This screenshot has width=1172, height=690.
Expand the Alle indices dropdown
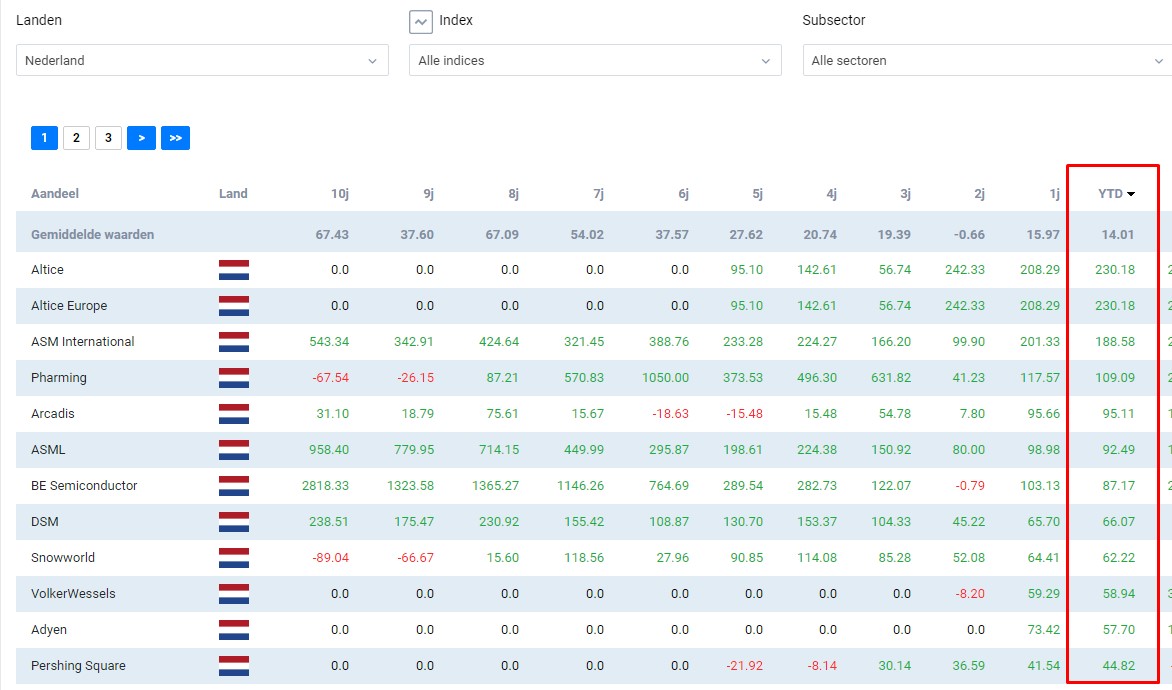[x=595, y=61]
